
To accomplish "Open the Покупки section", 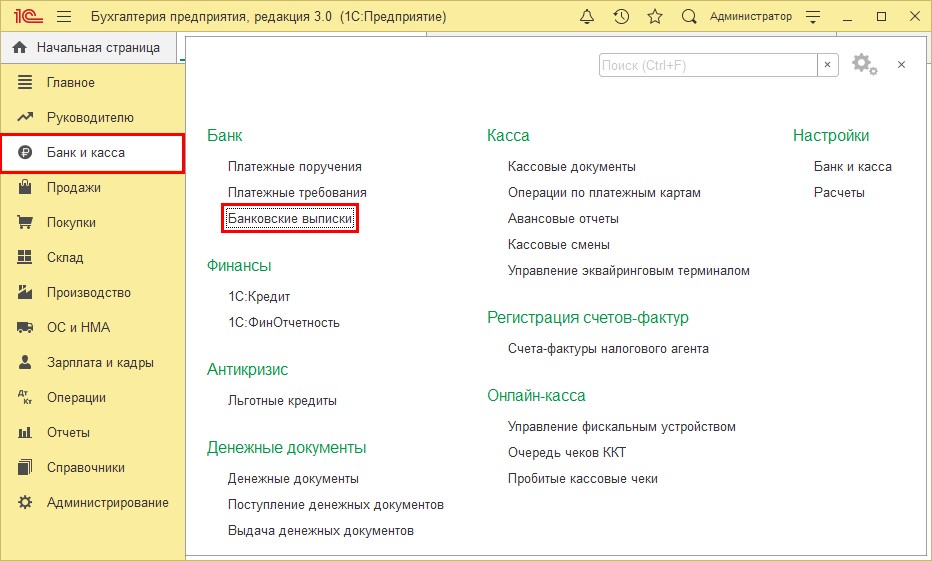I will (92, 223).
